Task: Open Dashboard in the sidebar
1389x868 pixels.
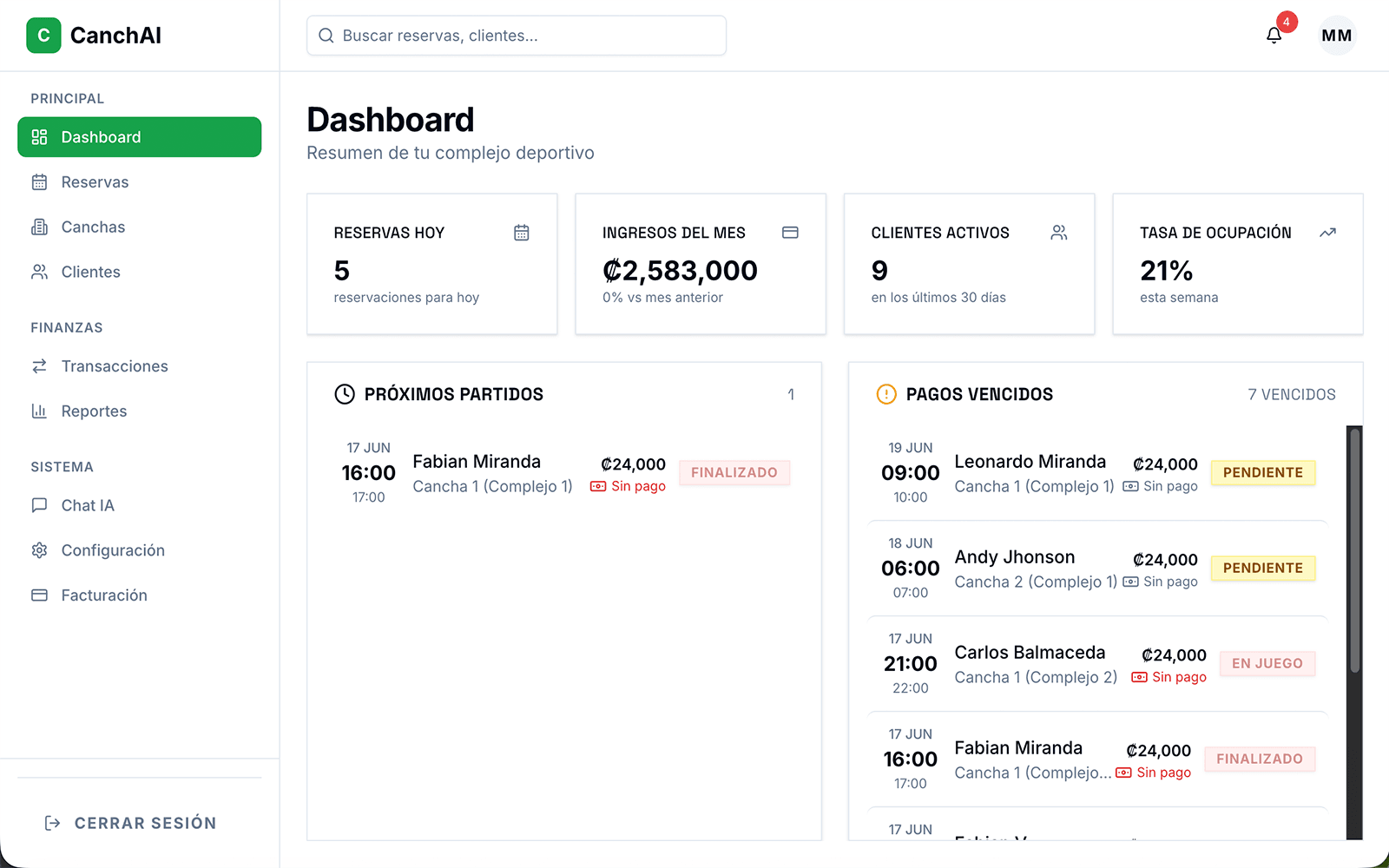Action: tap(139, 137)
